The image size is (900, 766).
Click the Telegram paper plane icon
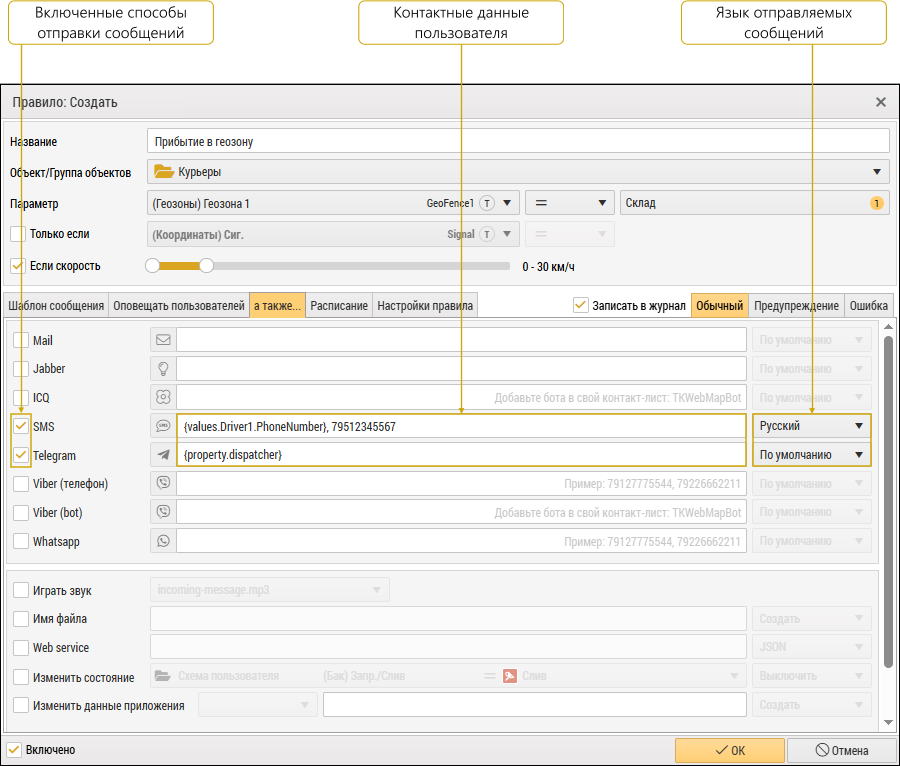[163, 455]
